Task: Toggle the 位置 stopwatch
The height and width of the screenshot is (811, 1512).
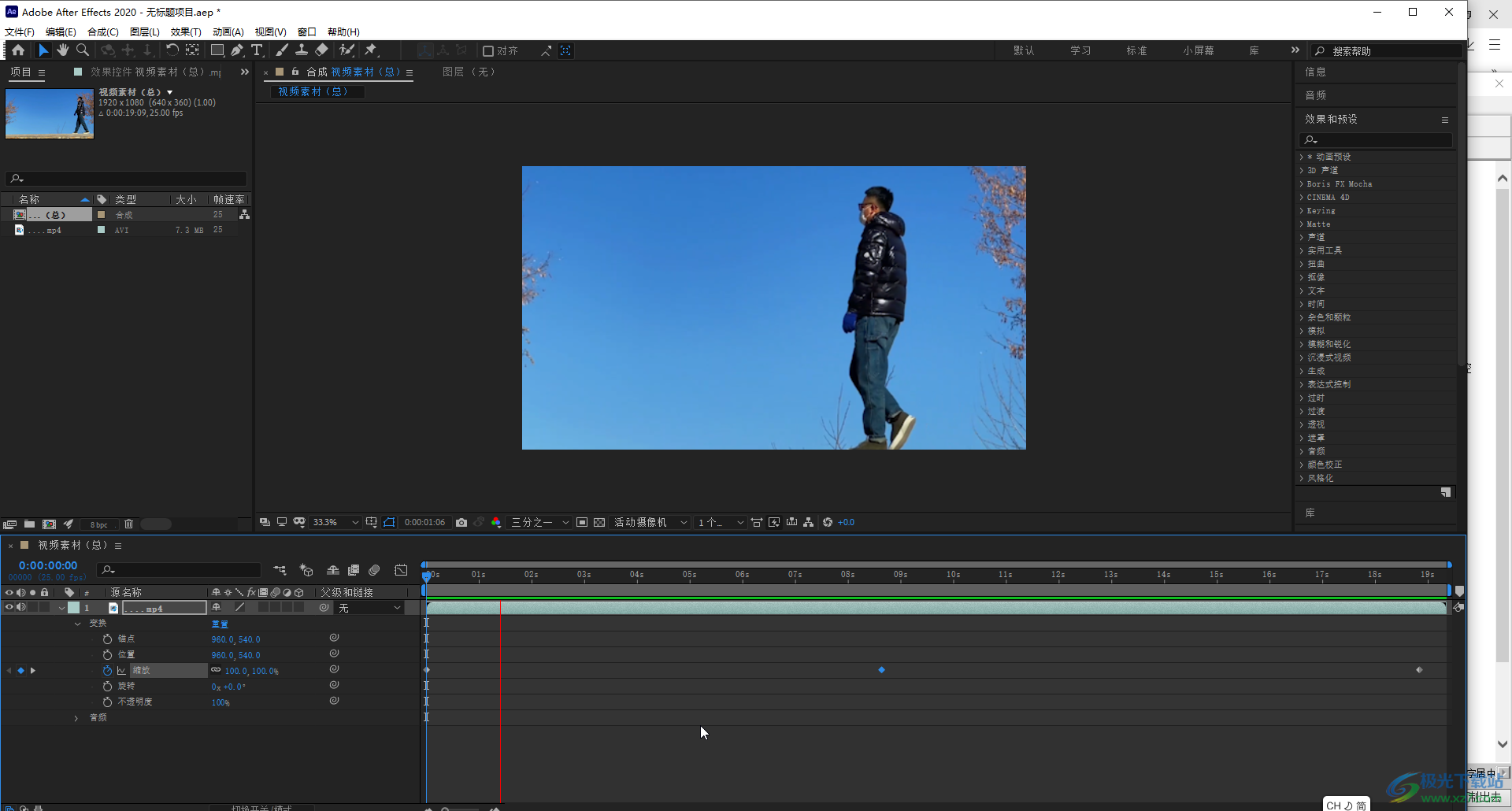Action: (107, 655)
